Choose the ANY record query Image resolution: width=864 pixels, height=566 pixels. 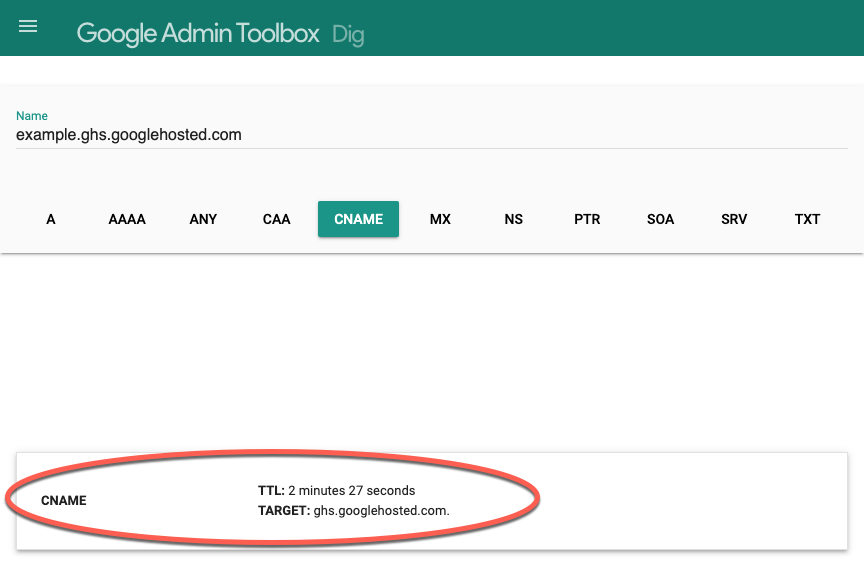[203, 219]
